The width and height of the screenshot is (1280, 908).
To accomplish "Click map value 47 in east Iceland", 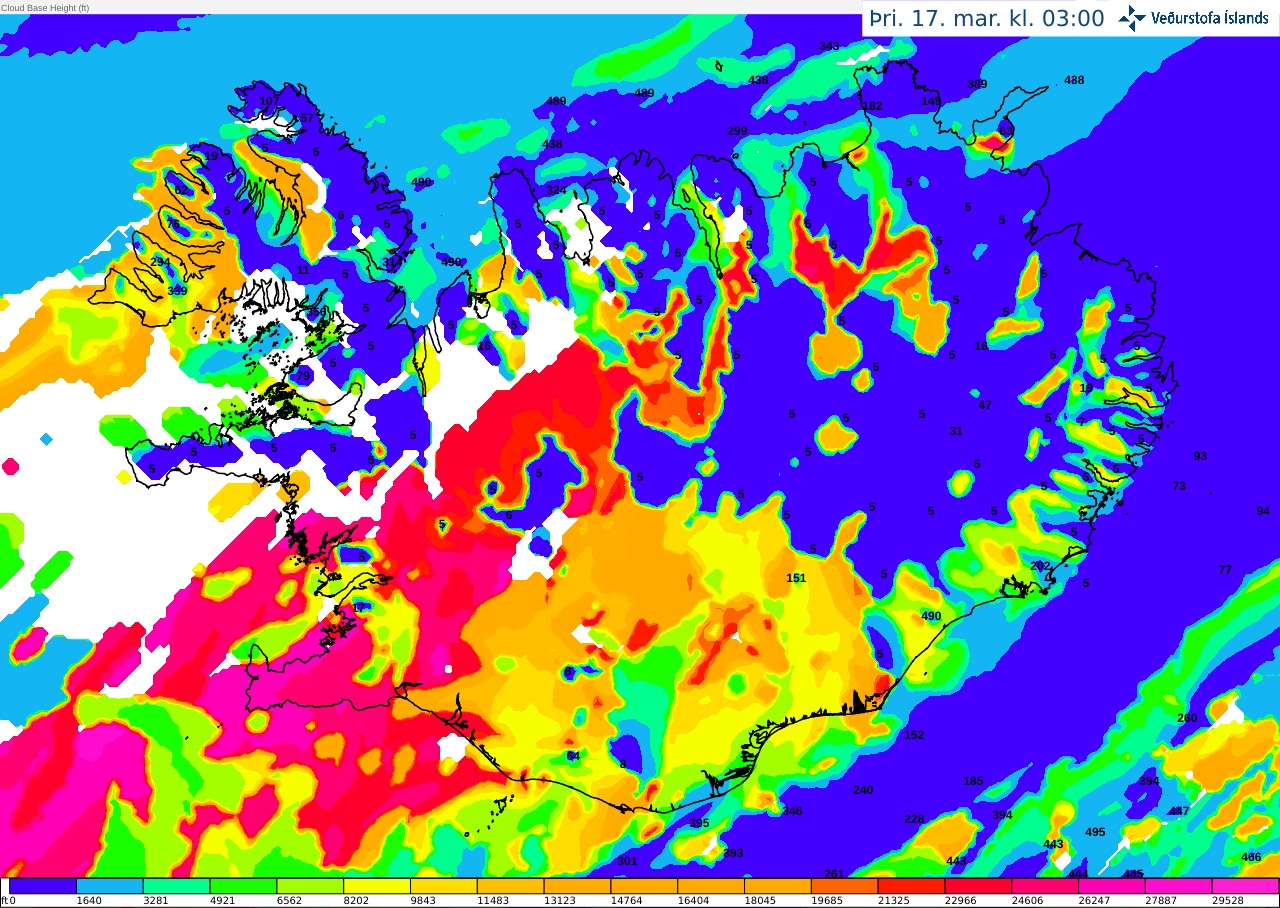I will pos(985,405).
